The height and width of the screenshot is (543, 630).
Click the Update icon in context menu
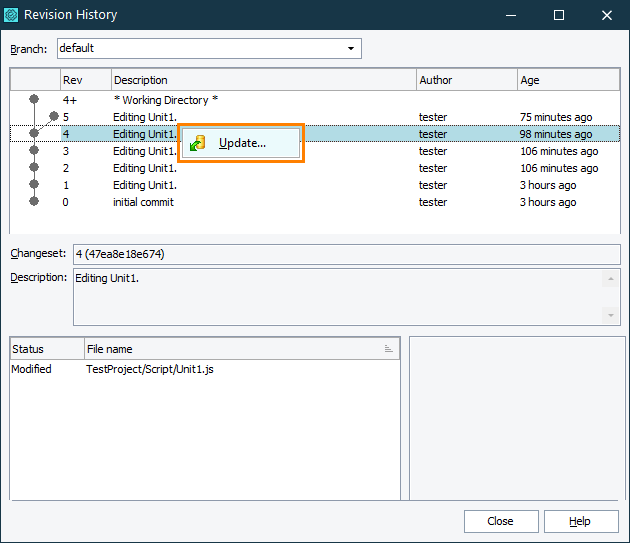tap(198, 143)
